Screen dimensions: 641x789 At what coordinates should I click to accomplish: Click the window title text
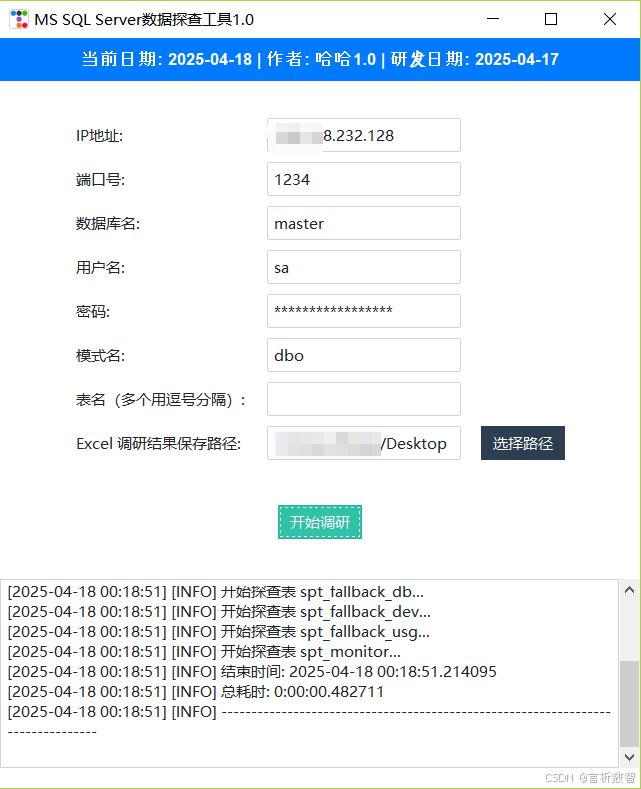click(144, 20)
